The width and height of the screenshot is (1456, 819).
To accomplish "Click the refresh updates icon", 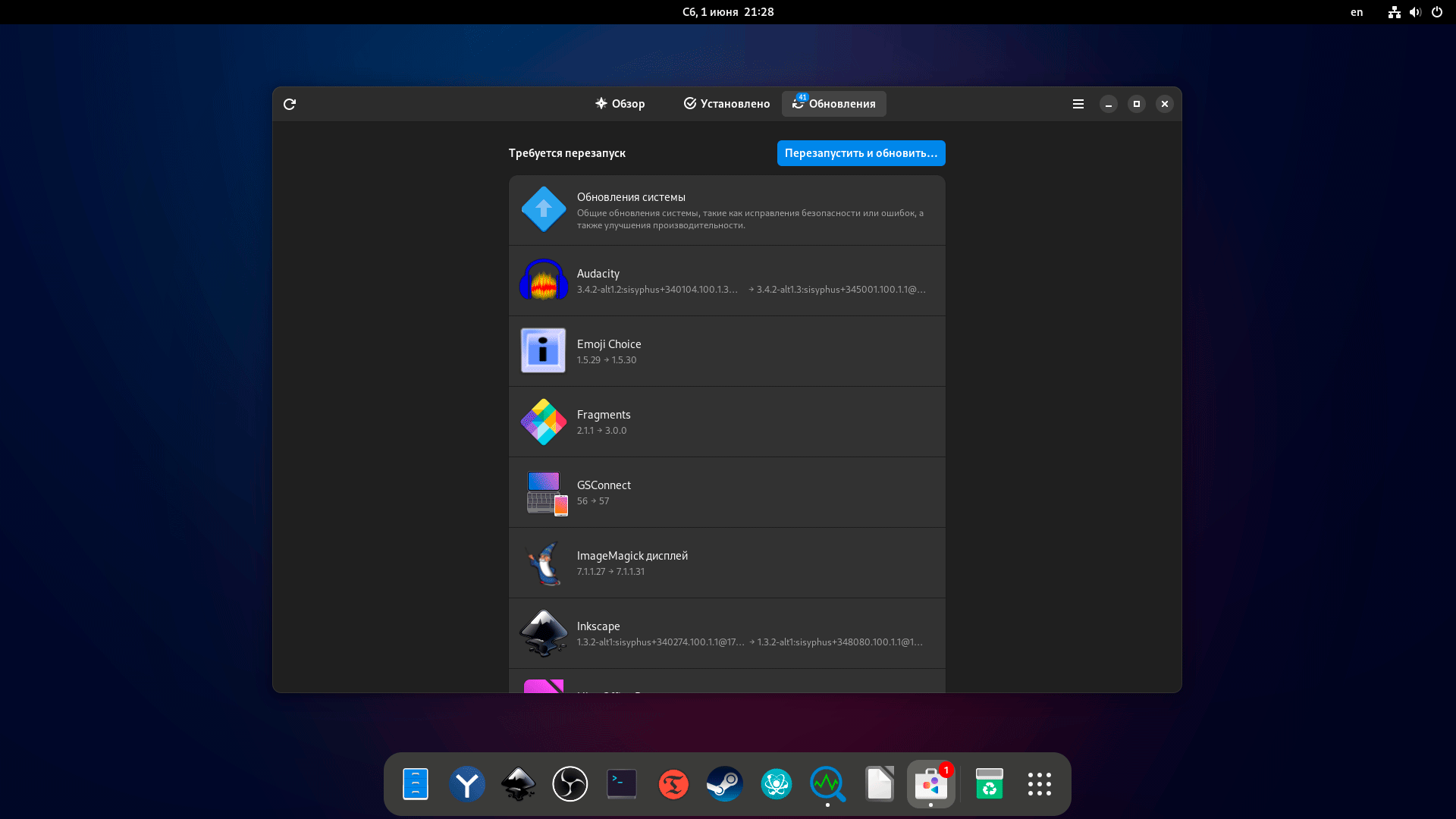I will click(290, 104).
